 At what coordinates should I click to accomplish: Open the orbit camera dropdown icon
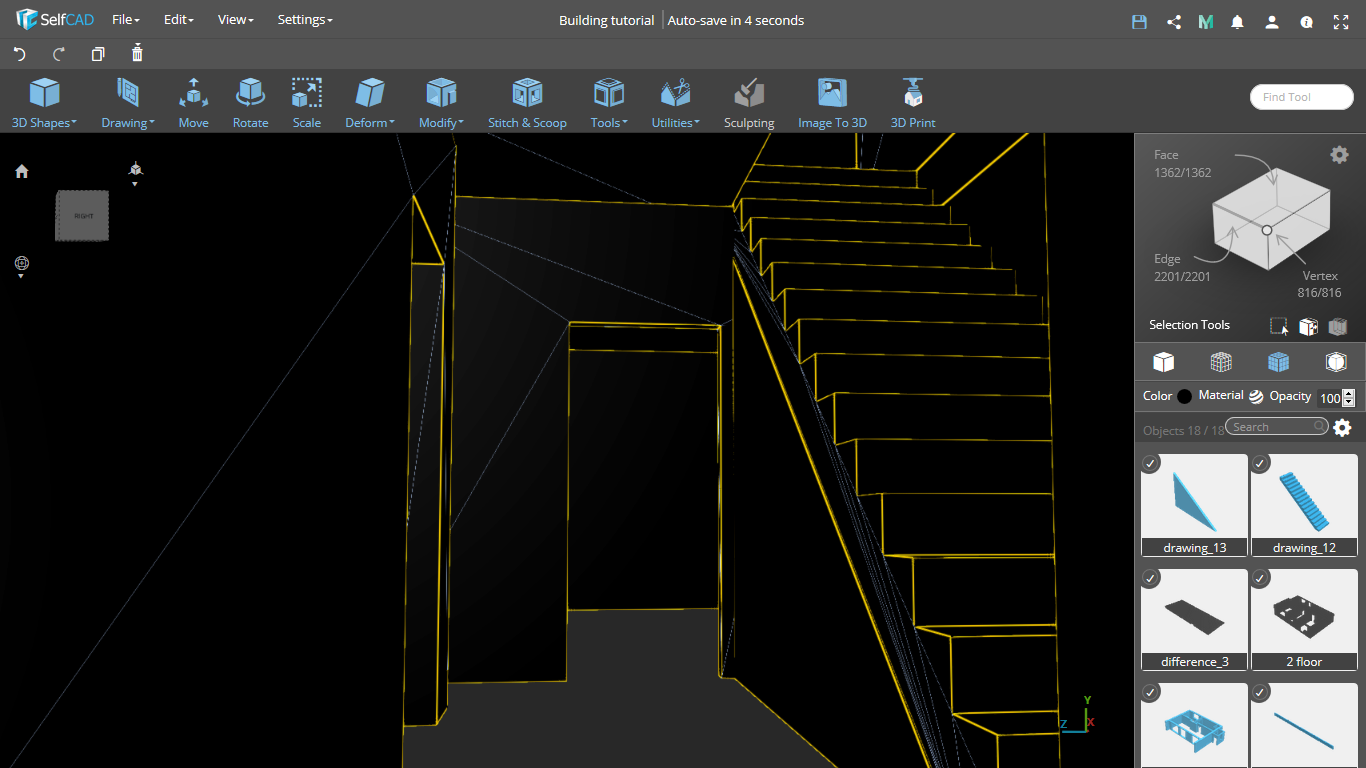coord(21,267)
